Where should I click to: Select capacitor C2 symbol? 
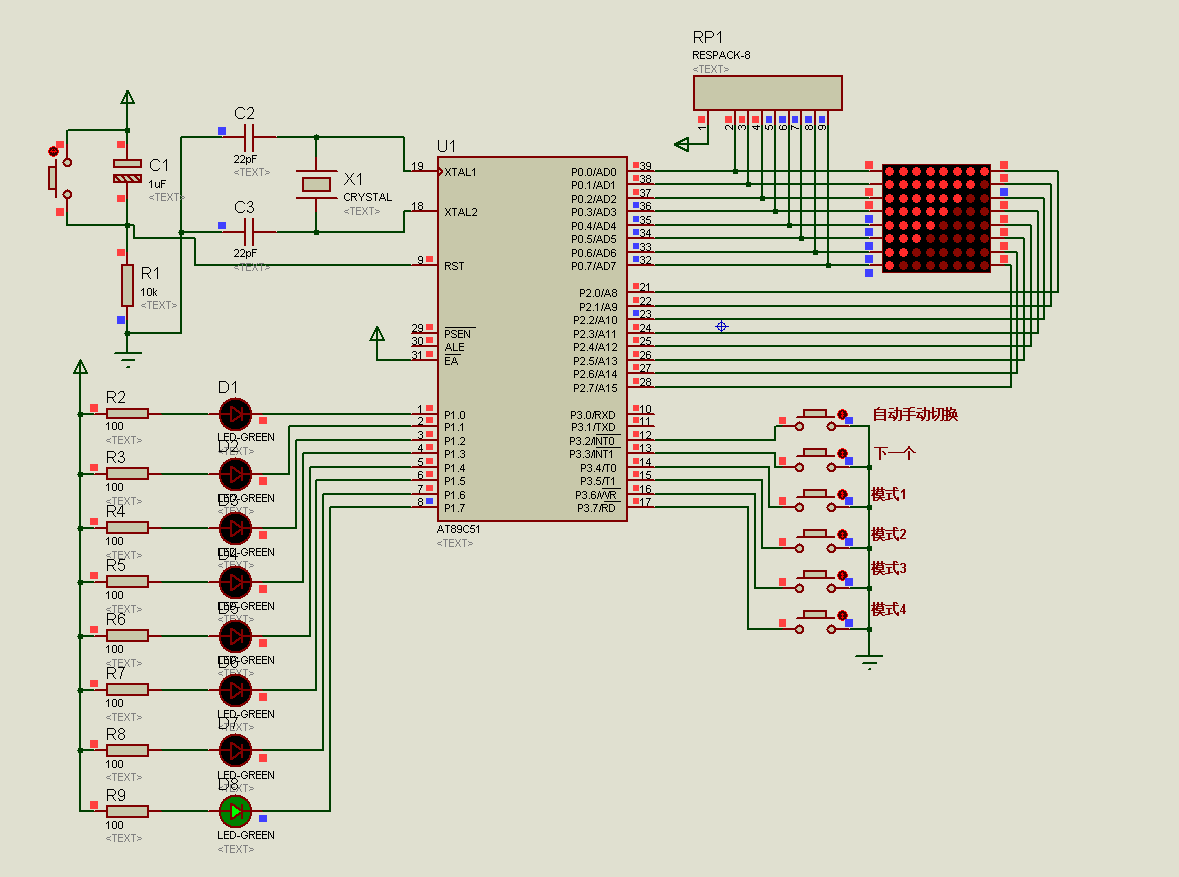(x=249, y=138)
